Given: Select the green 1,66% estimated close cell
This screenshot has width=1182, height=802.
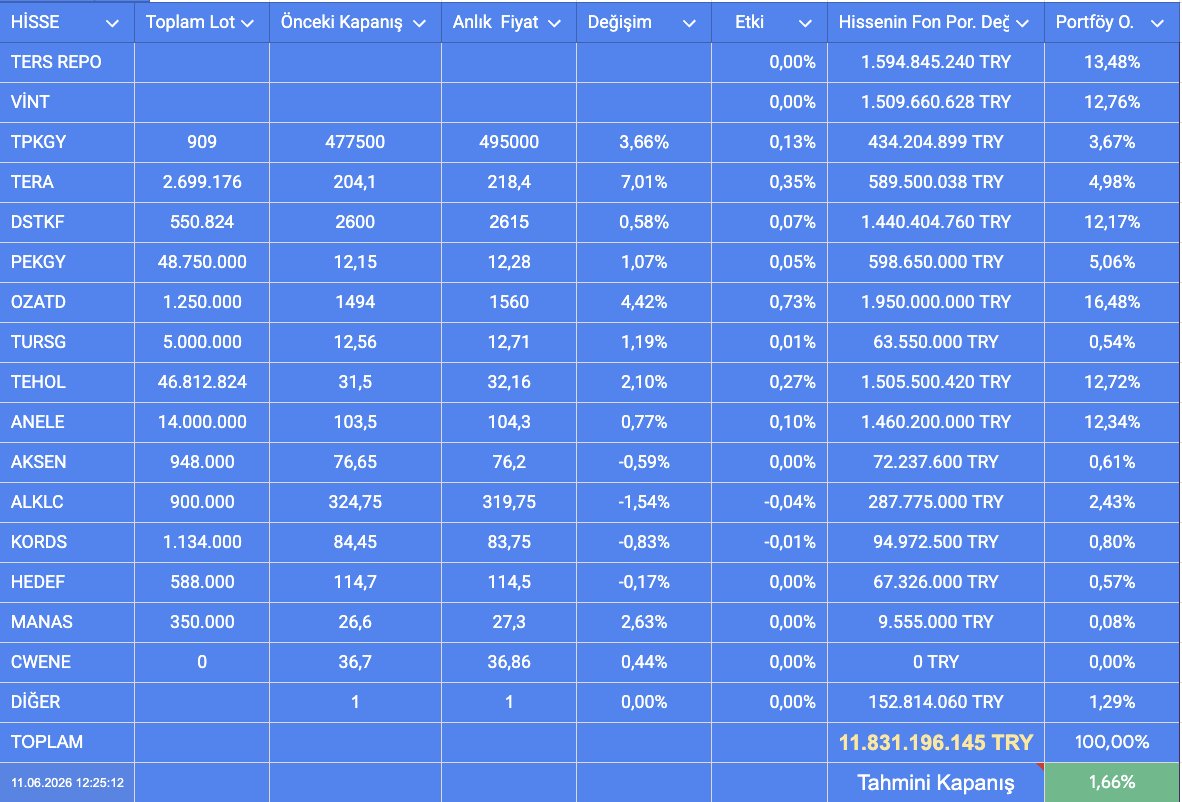Looking at the screenshot, I should 1112,782.
